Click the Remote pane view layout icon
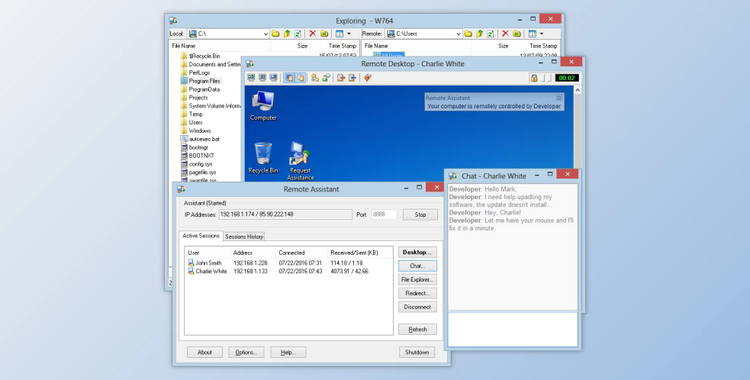The height and width of the screenshot is (380, 750). (x=532, y=34)
